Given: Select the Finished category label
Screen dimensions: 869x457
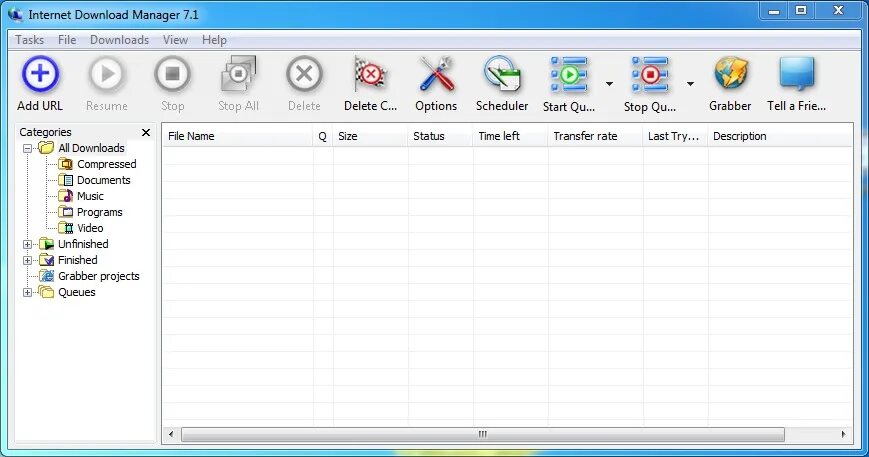Looking at the screenshot, I should point(78,260).
